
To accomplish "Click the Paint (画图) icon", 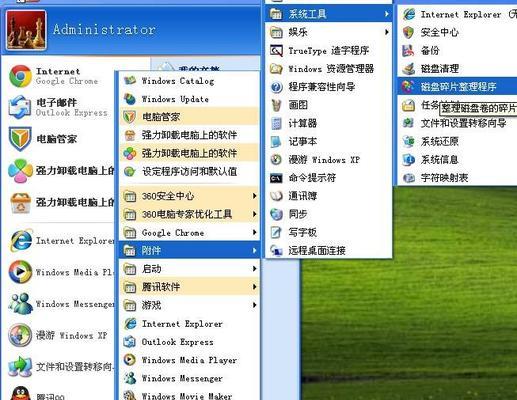I will coord(276,105).
